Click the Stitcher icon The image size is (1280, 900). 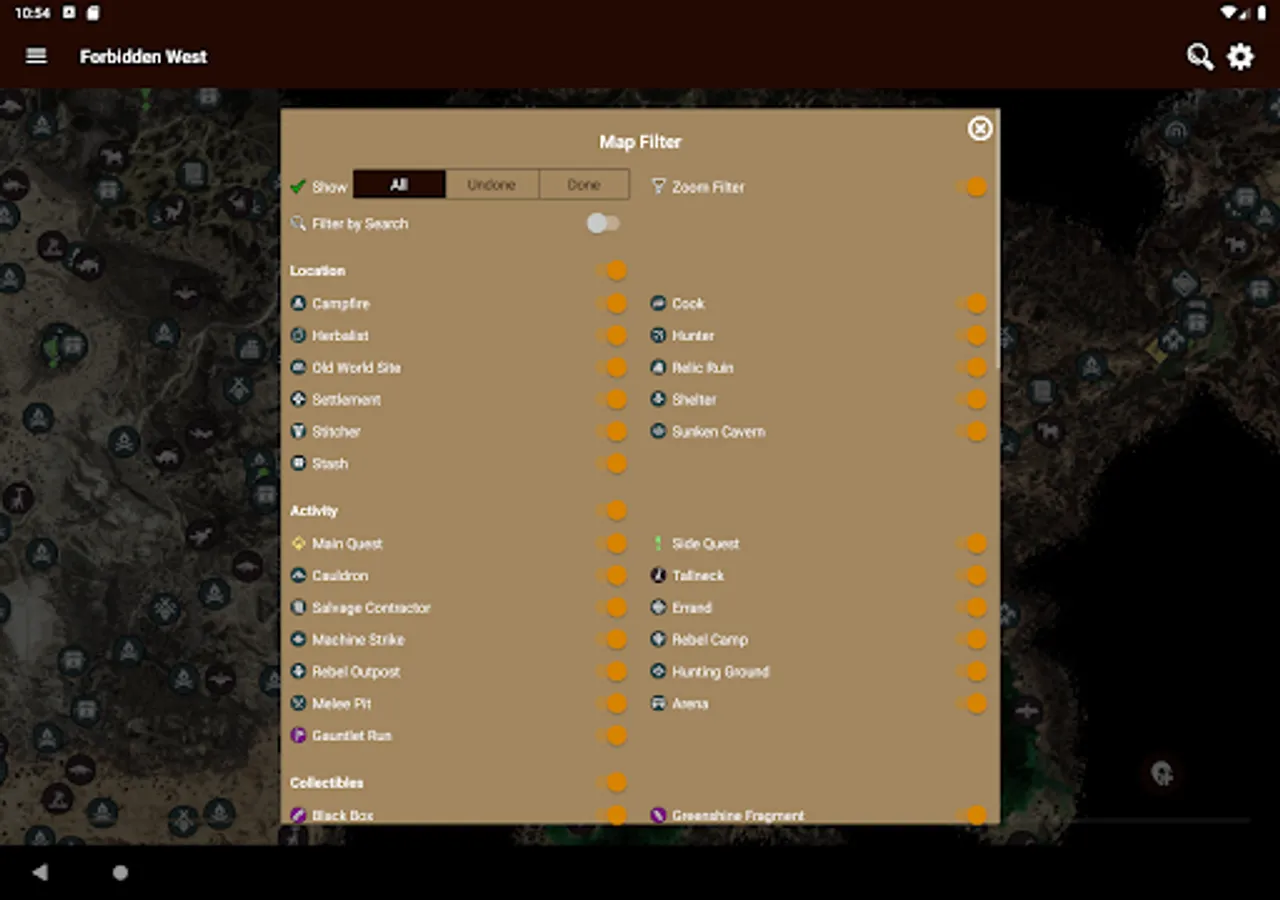pyautogui.click(x=298, y=431)
